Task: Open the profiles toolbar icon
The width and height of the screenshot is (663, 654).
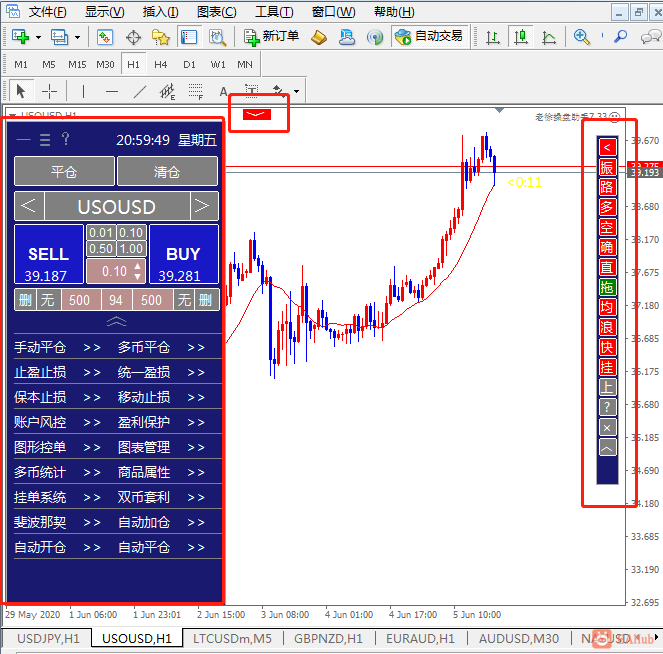Action: 59,37
